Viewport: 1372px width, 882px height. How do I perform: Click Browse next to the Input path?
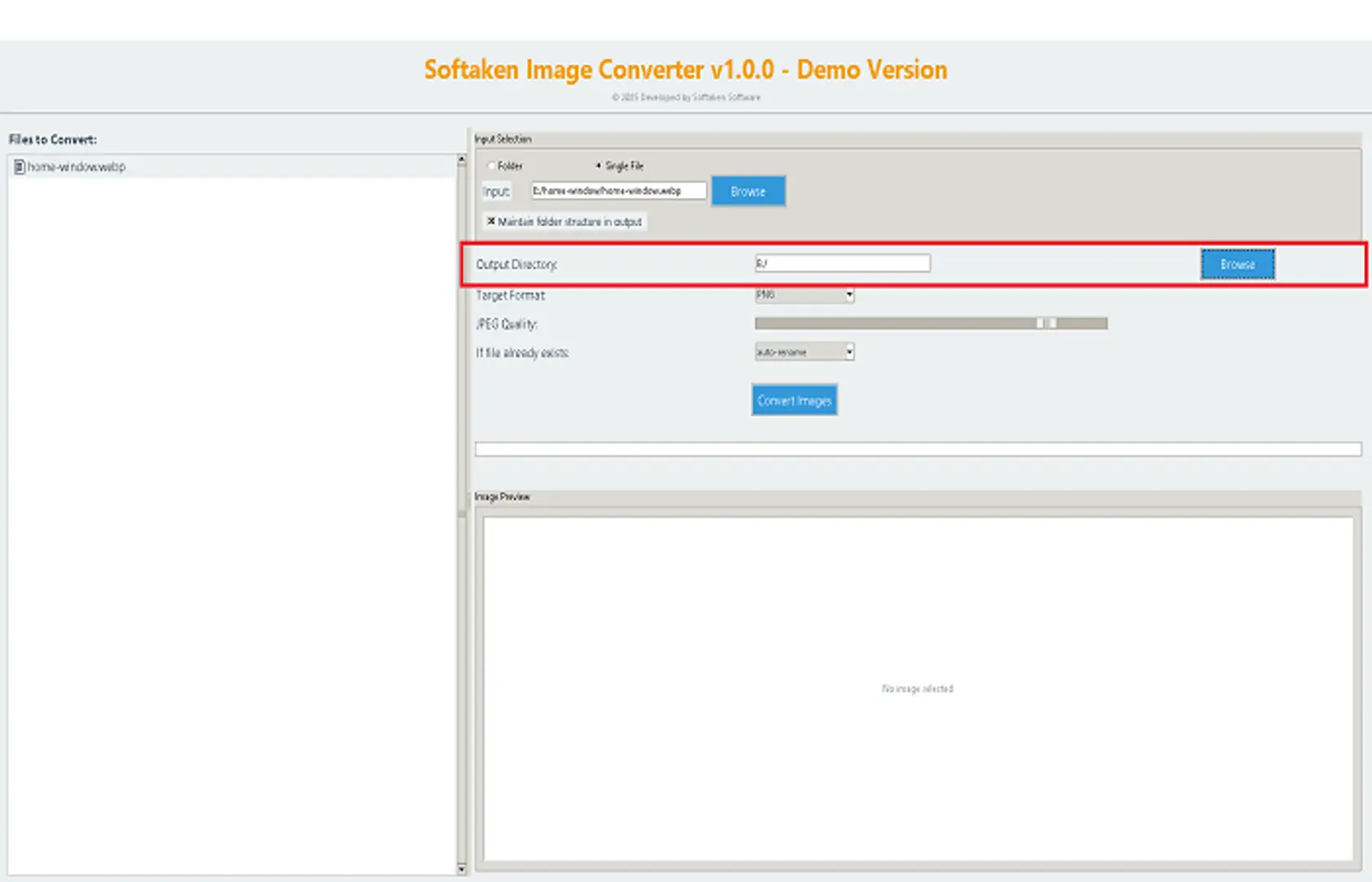(748, 191)
